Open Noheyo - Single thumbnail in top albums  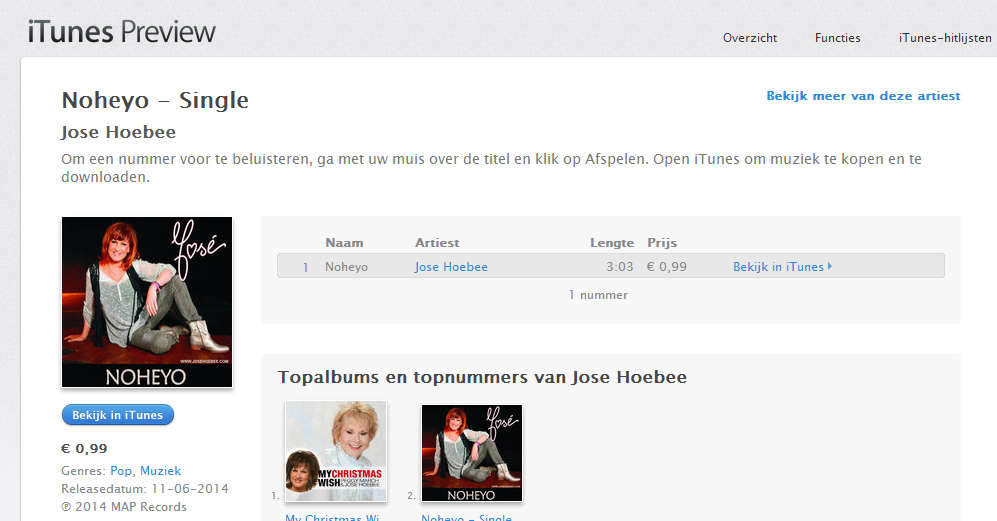pyautogui.click(x=472, y=453)
